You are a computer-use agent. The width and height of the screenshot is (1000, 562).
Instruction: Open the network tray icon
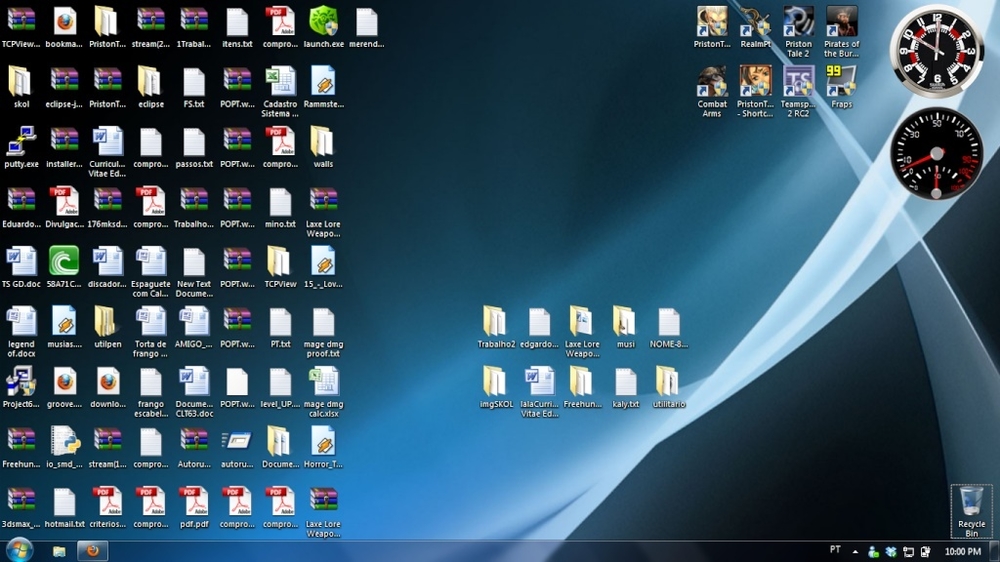tap(908, 552)
